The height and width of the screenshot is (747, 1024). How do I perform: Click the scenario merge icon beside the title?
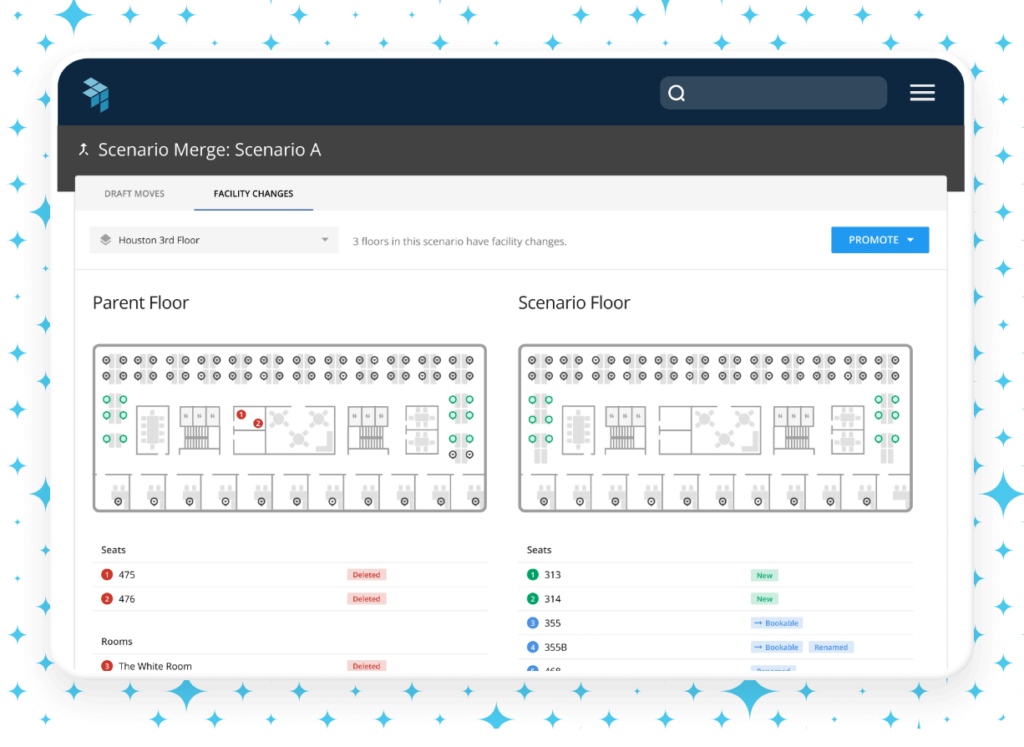(x=84, y=150)
